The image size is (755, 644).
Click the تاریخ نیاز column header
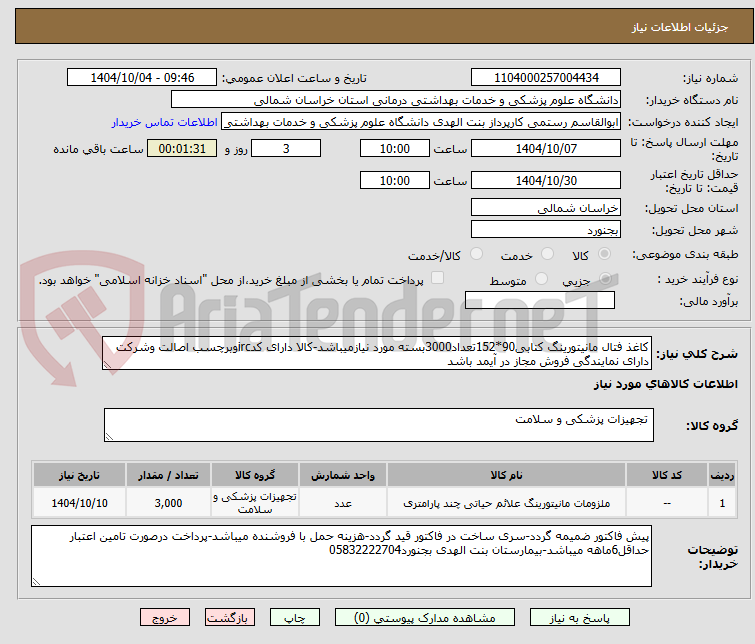79,475
